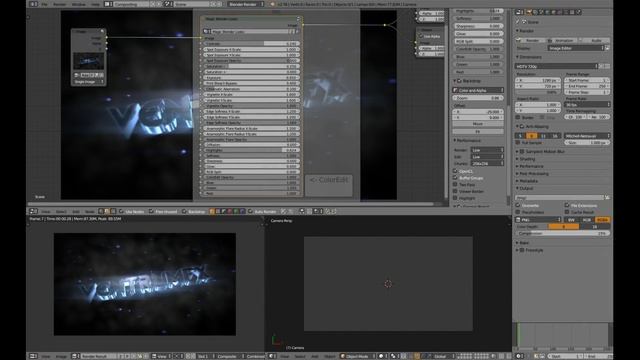Click the Image node thumbnail preview
Image resolution: width=640 pixels, height=360 pixels.
[89, 61]
